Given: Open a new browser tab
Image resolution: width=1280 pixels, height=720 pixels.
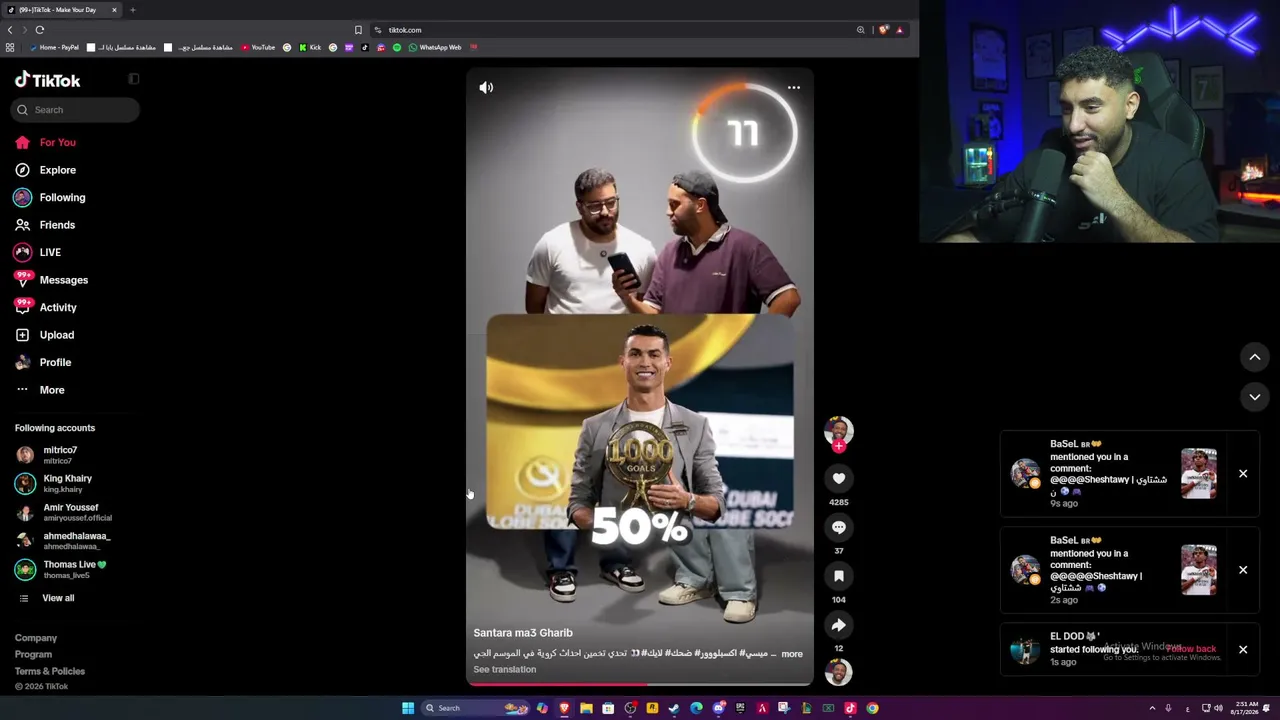Looking at the screenshot, I should 132,10.
